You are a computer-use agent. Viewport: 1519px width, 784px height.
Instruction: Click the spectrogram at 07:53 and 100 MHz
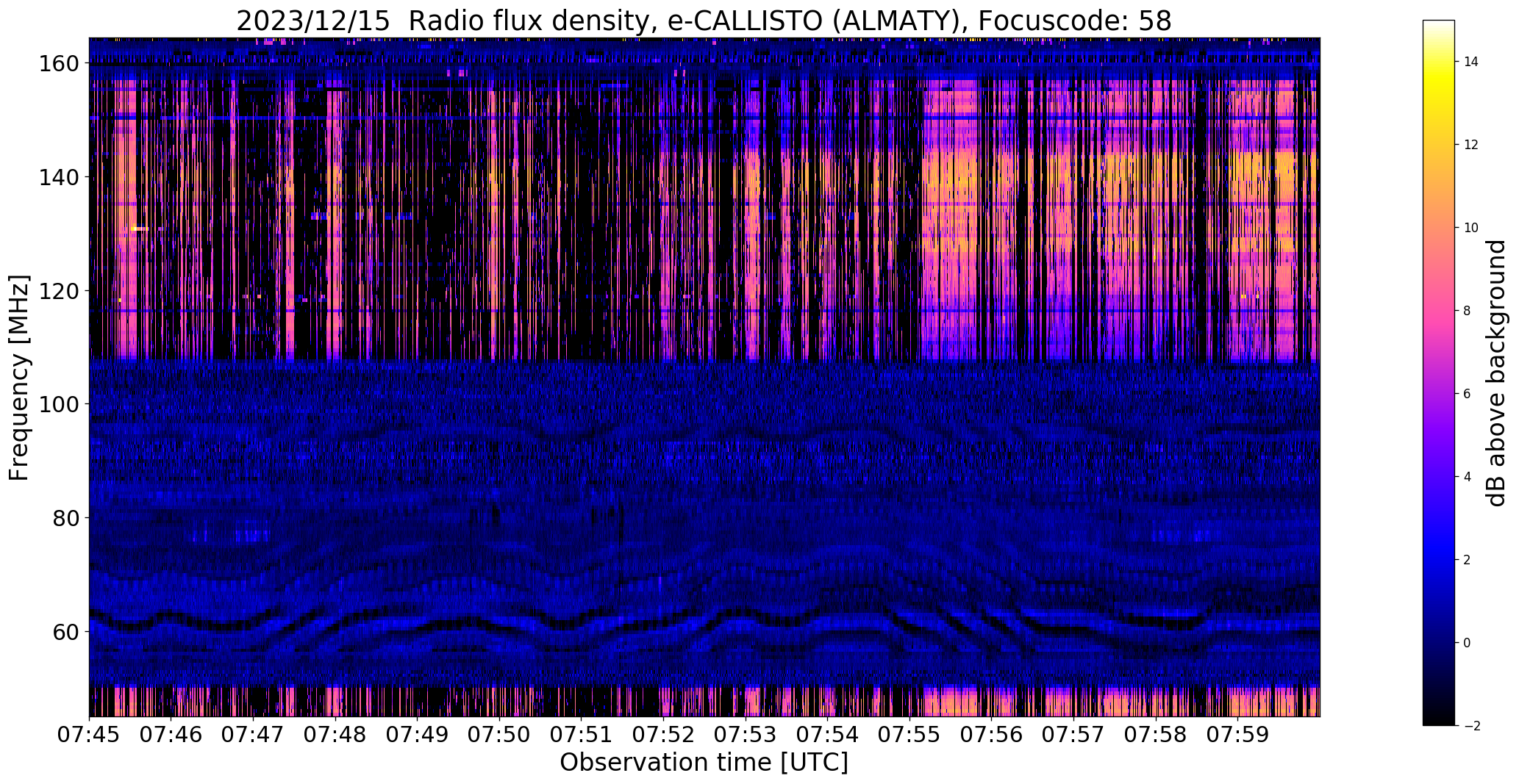pos(746,404)
